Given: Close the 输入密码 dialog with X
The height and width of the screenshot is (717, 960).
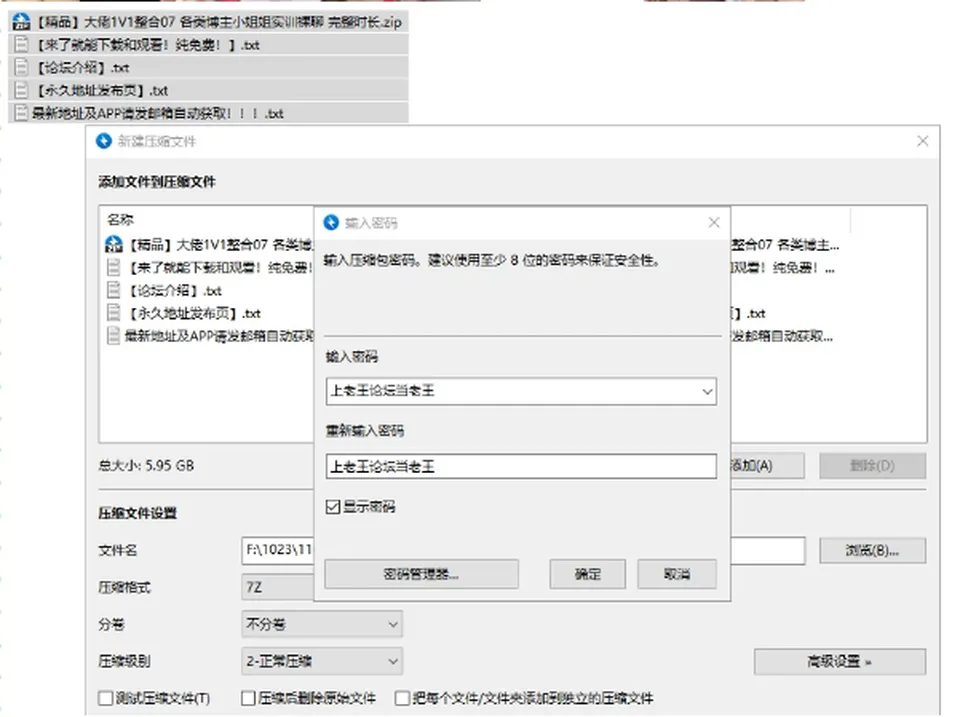Looking at the screenshot, I should (x=714, y=222).
